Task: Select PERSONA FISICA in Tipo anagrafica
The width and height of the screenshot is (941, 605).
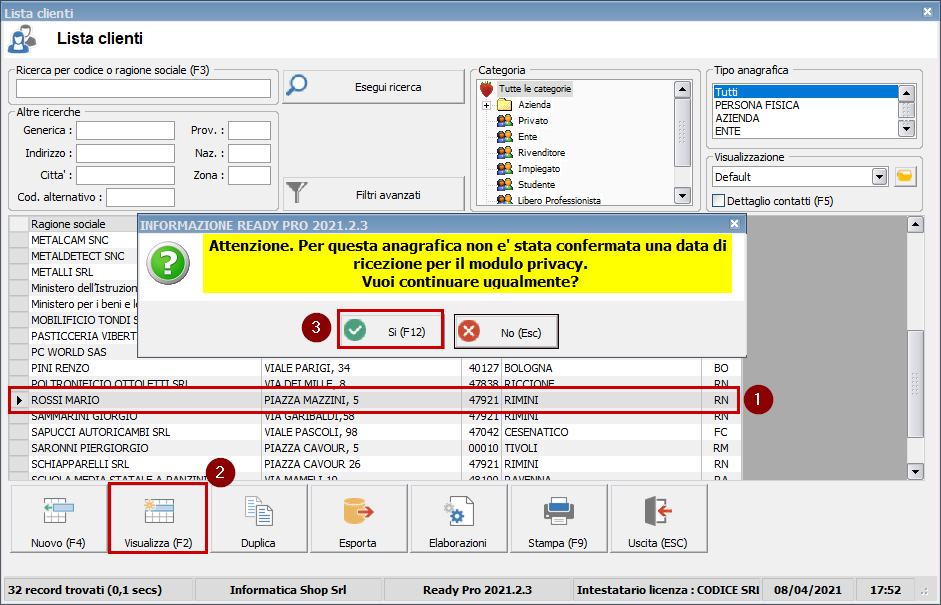Action: (805, 105)
